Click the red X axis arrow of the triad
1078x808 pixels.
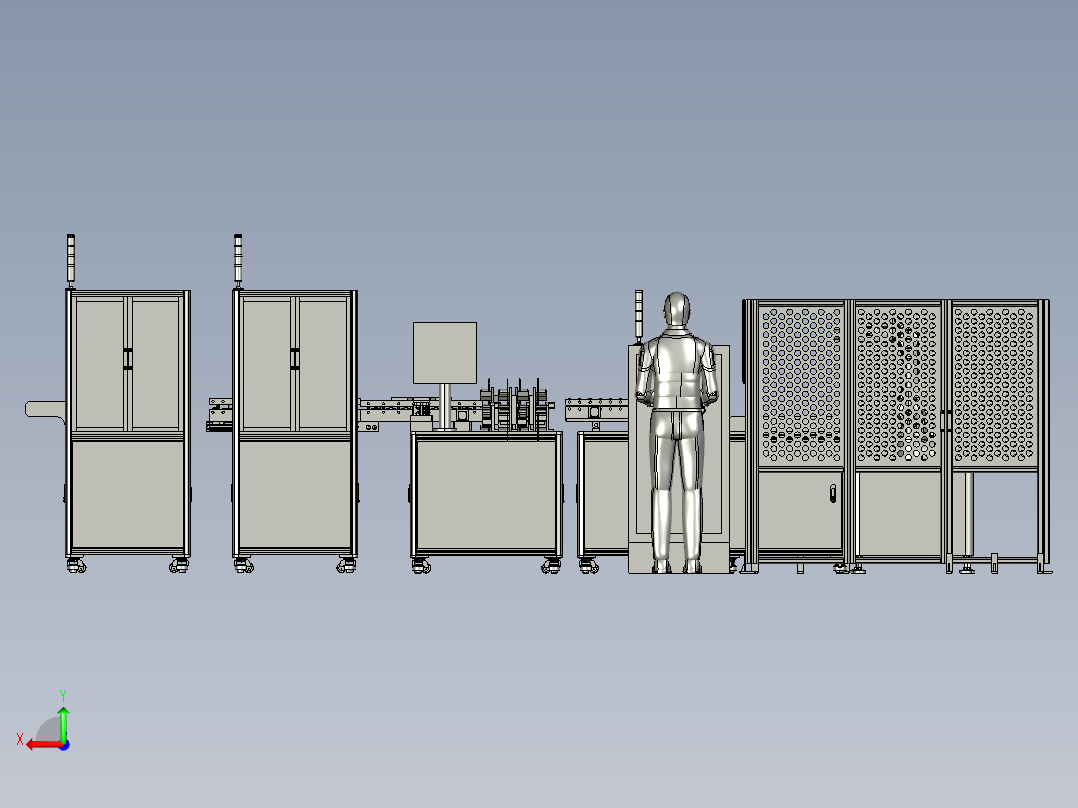(x=44, y=745)
